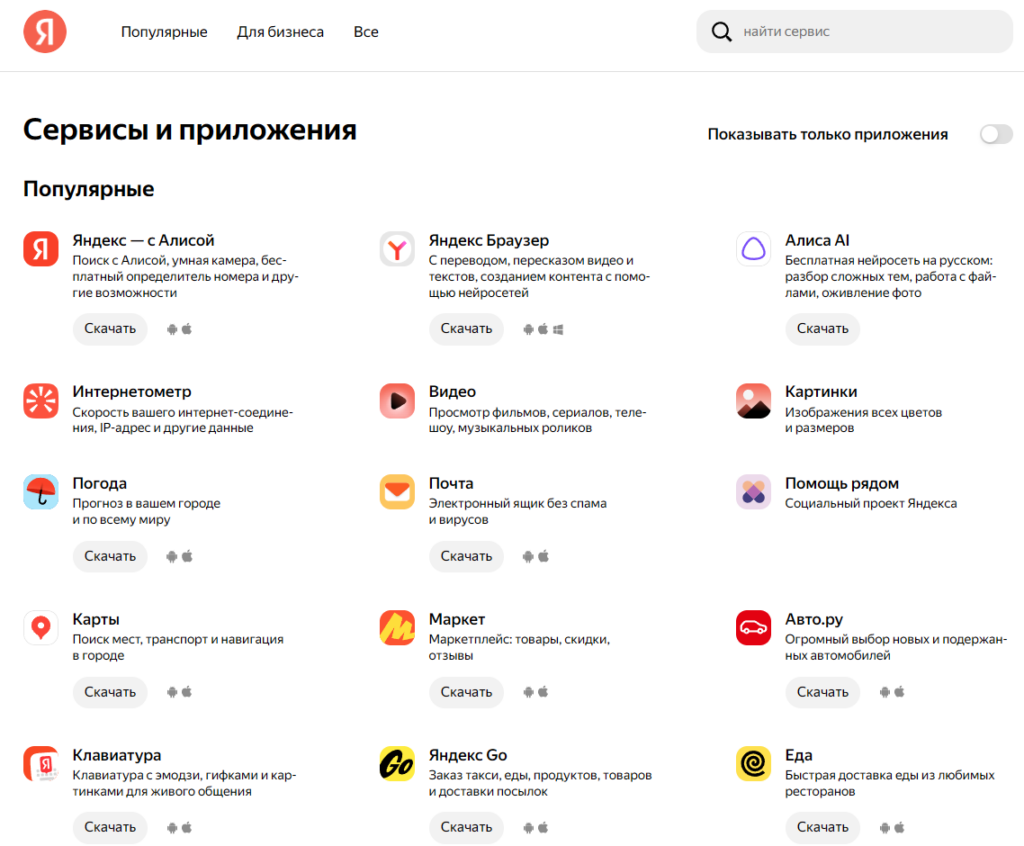
Task: Click the Apple icon beside Почта's Скачать button
Action: click(543, 556)
